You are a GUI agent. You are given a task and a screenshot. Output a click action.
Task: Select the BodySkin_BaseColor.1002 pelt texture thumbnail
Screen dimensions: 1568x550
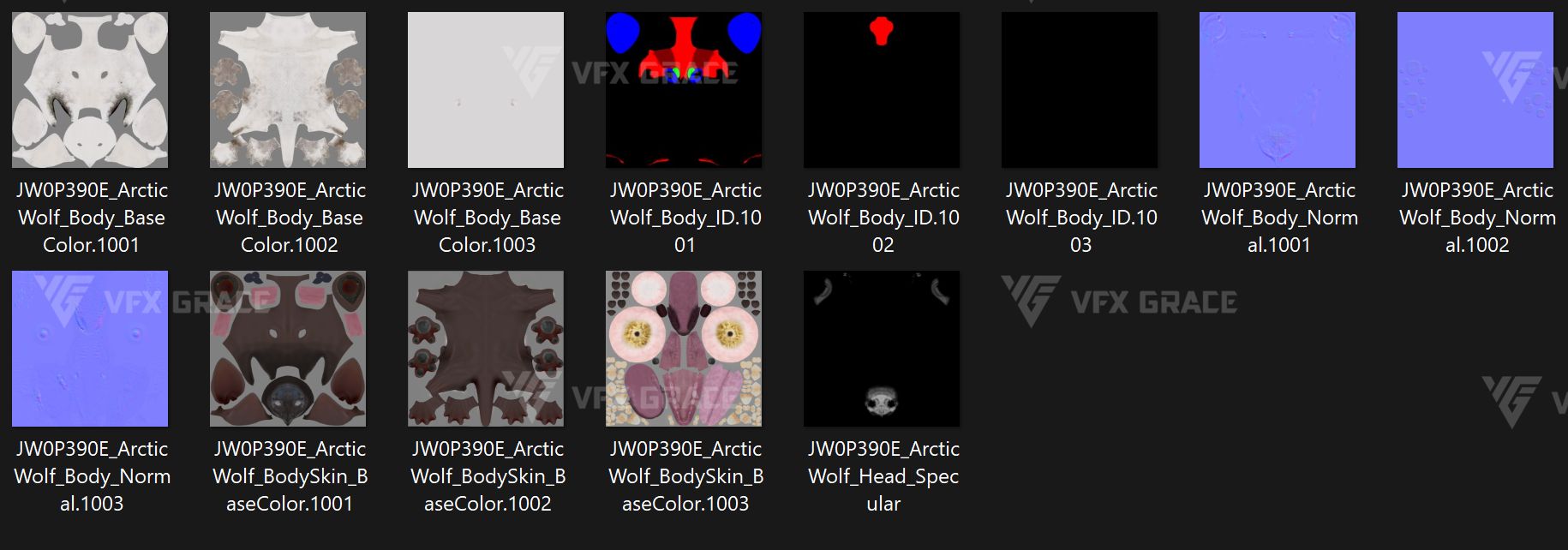coord(486,349)
